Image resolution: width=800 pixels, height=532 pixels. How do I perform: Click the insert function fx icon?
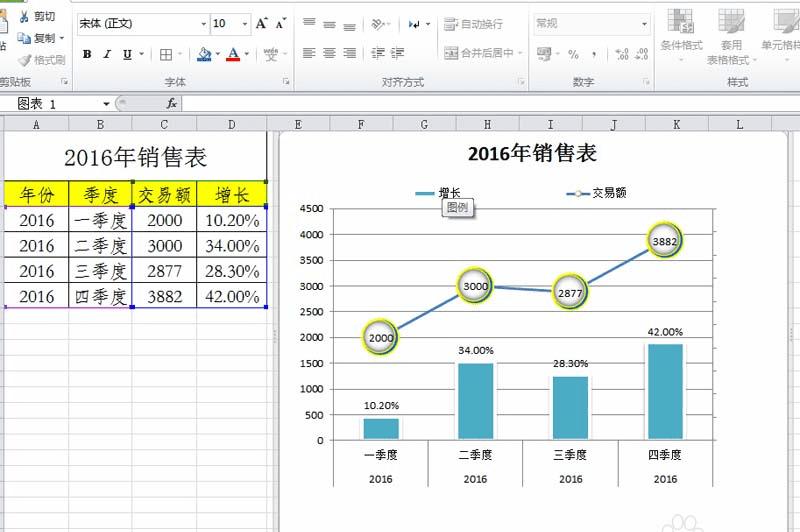[171, 104]
